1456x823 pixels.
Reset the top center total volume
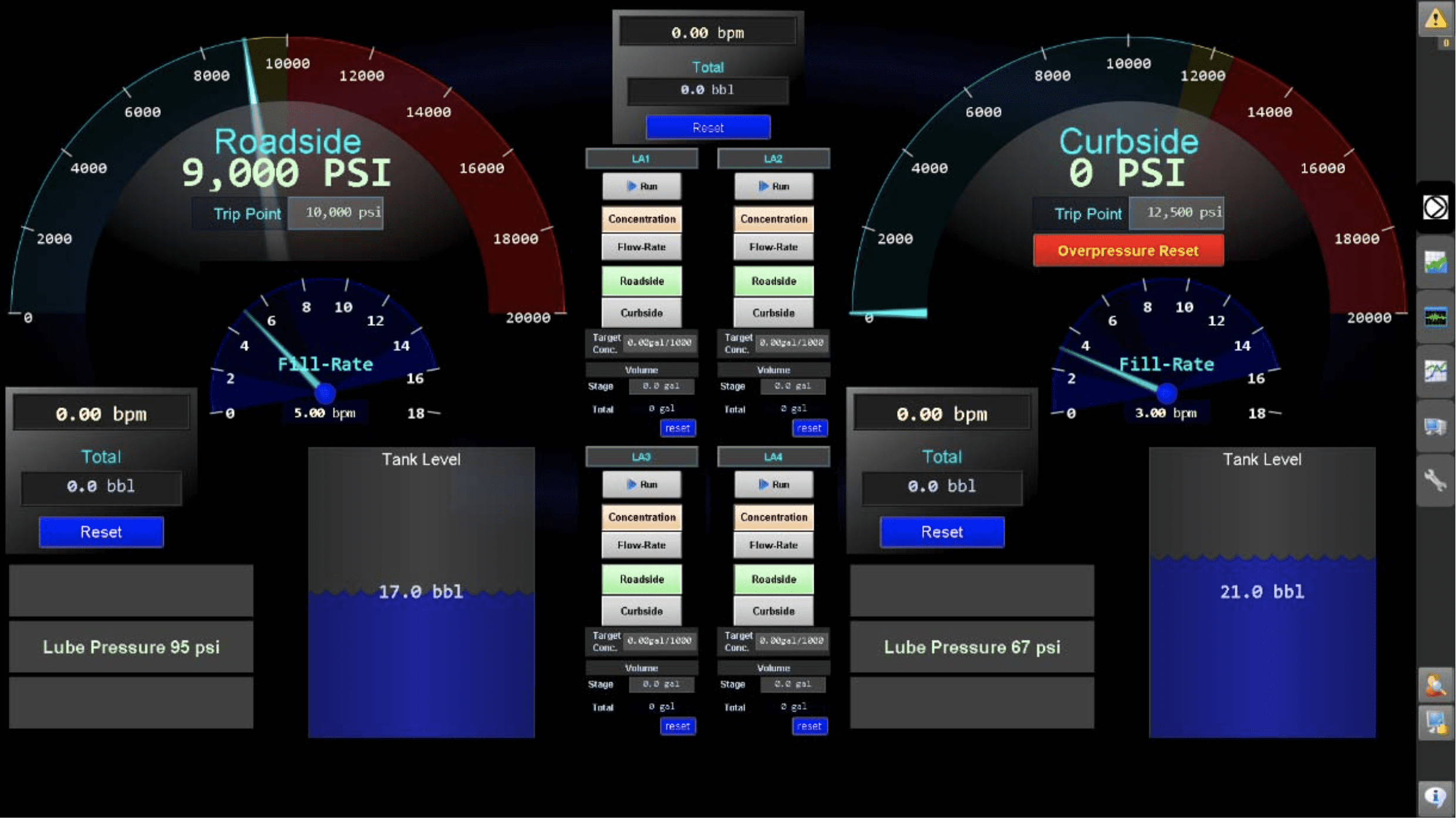[x=708, y=128]
